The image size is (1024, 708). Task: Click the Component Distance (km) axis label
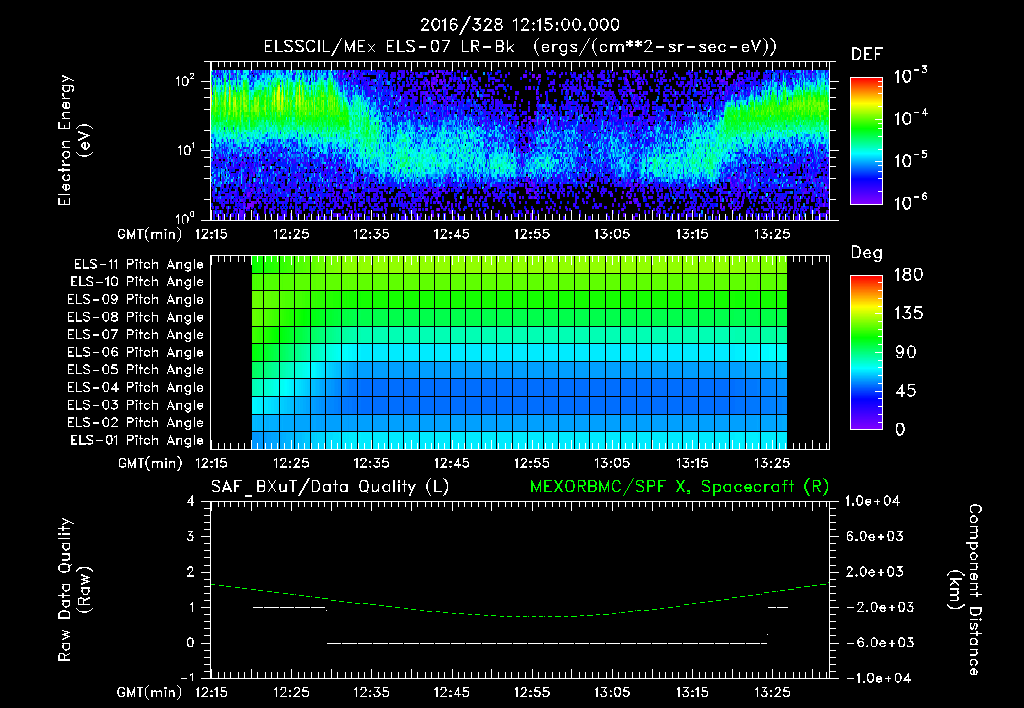965,590
